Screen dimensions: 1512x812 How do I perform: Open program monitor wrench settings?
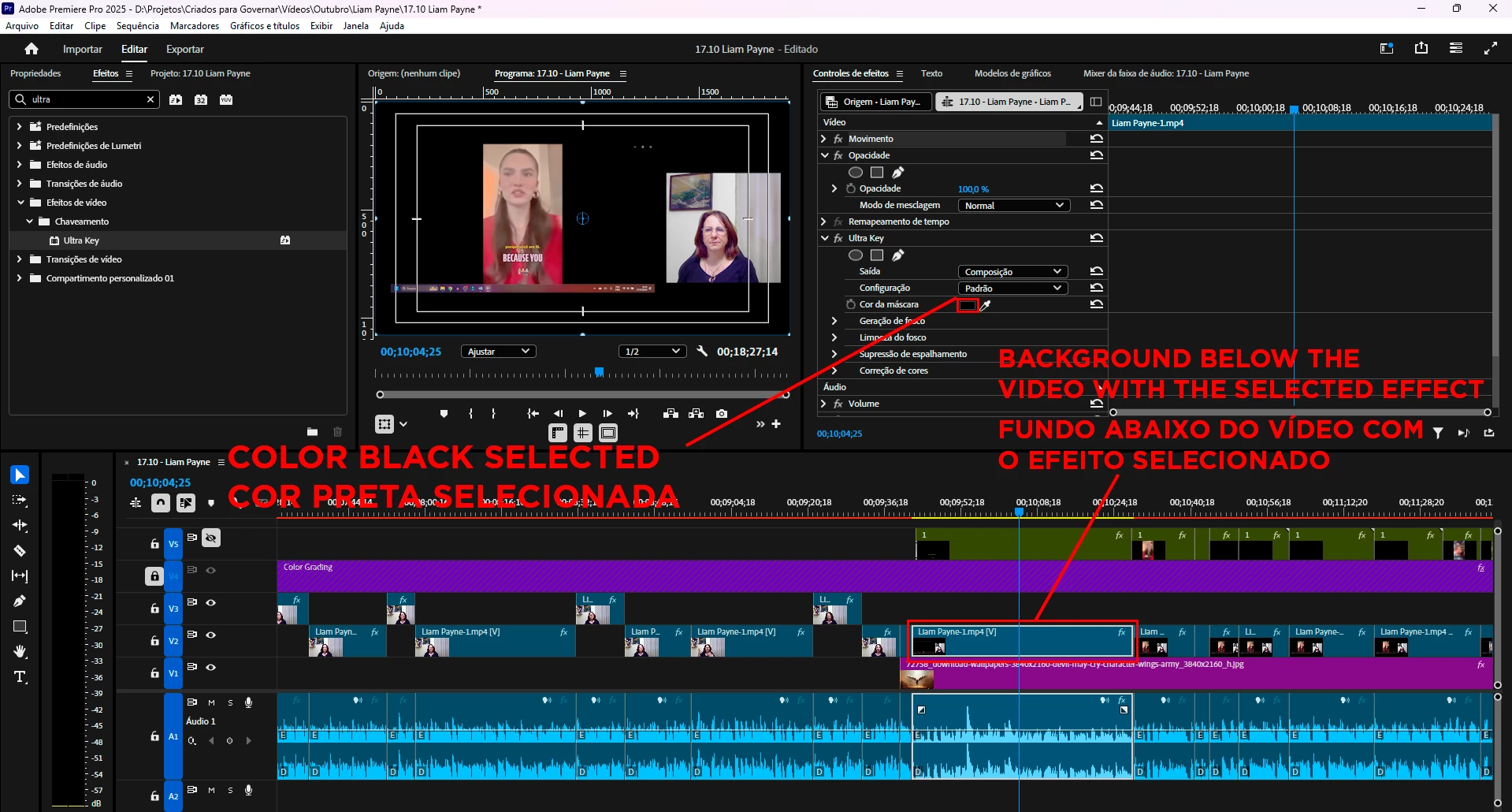pos(702,351)
